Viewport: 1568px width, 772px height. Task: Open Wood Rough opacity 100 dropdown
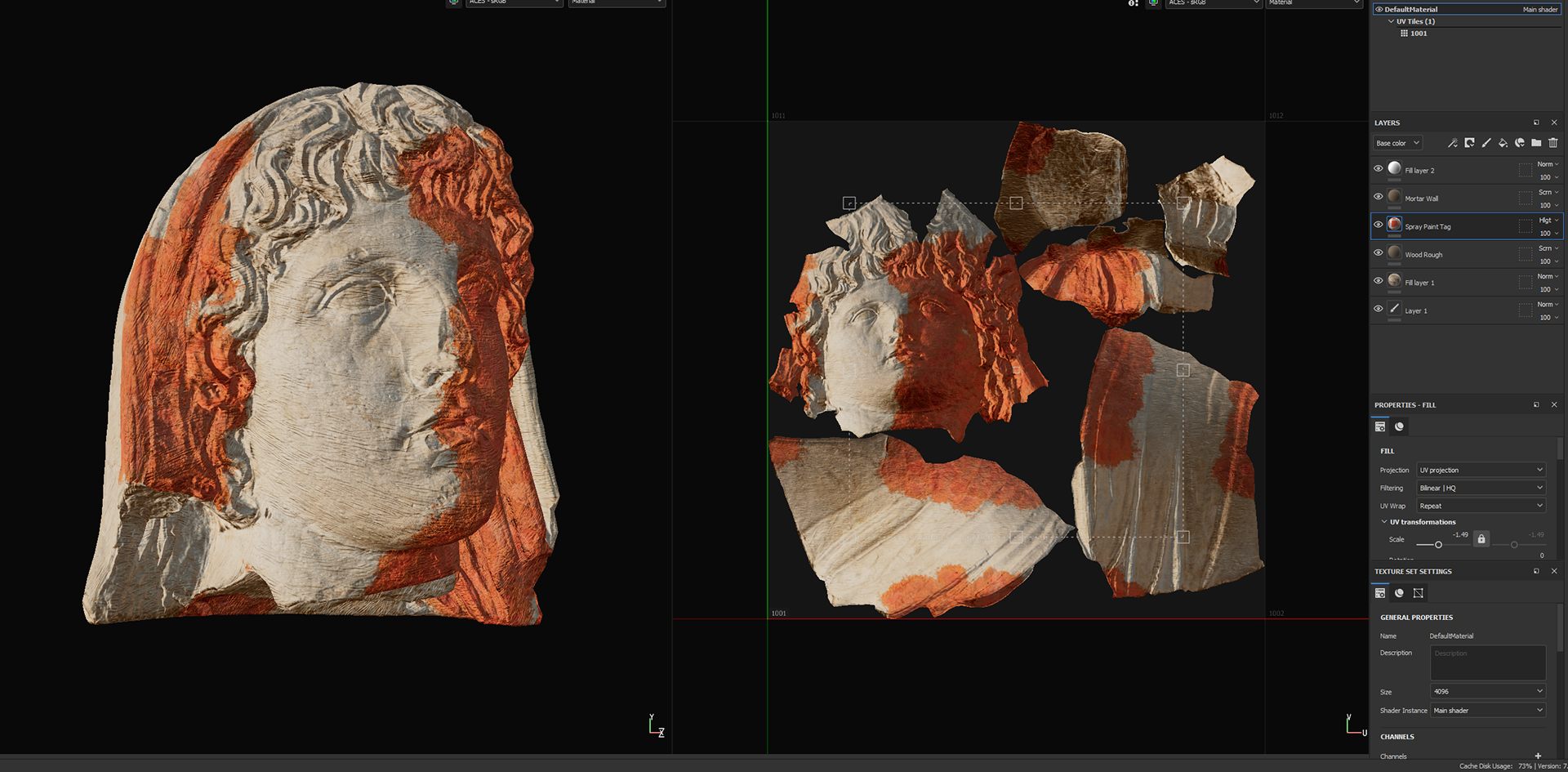tap(1548, 261)
